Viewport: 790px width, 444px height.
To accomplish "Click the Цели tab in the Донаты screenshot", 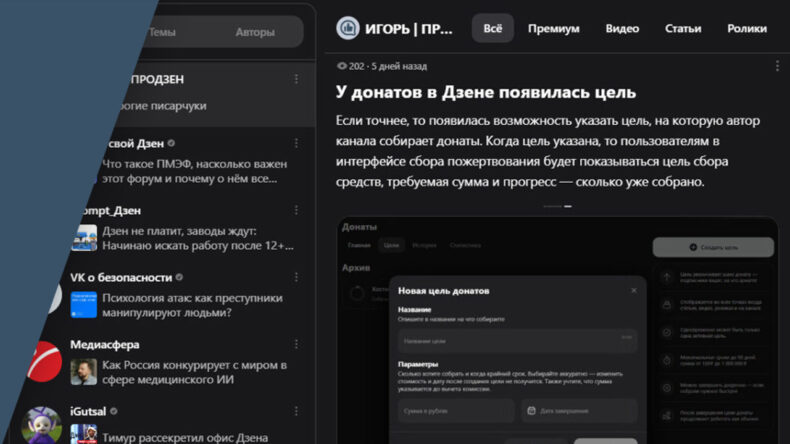I will [x=391, y=245].
